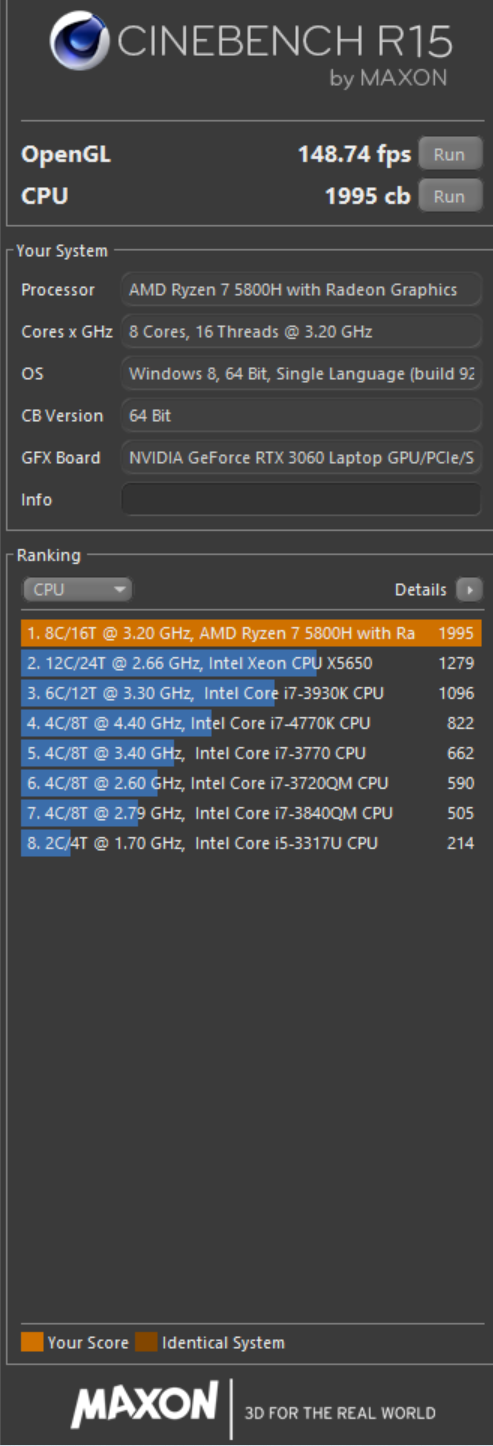Open the CPU ranking type dropdown
493x1446 pixels.
(x=77, y=590)
